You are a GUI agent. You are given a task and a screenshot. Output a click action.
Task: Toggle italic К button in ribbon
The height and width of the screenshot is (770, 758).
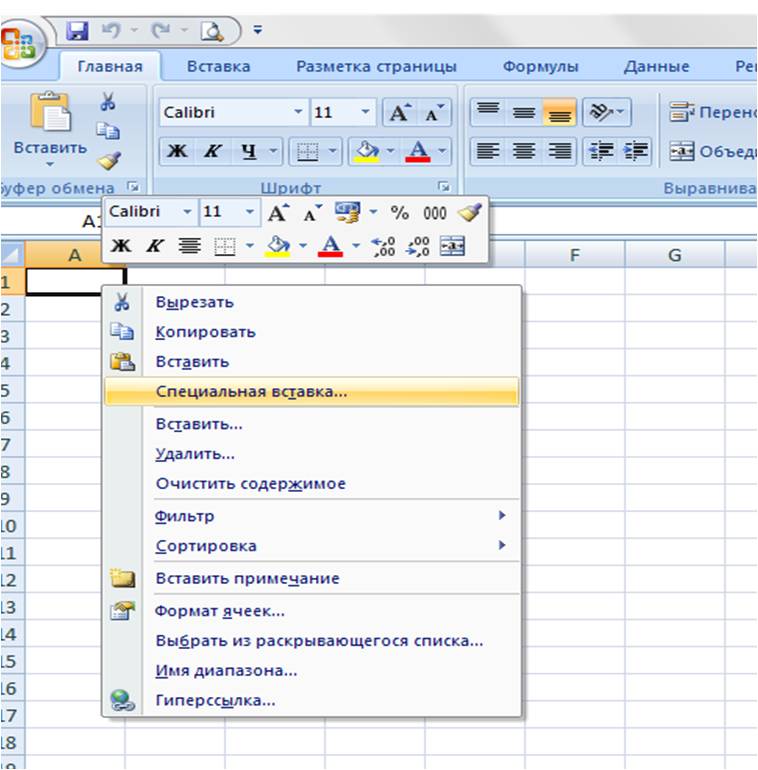click(213, 151)
